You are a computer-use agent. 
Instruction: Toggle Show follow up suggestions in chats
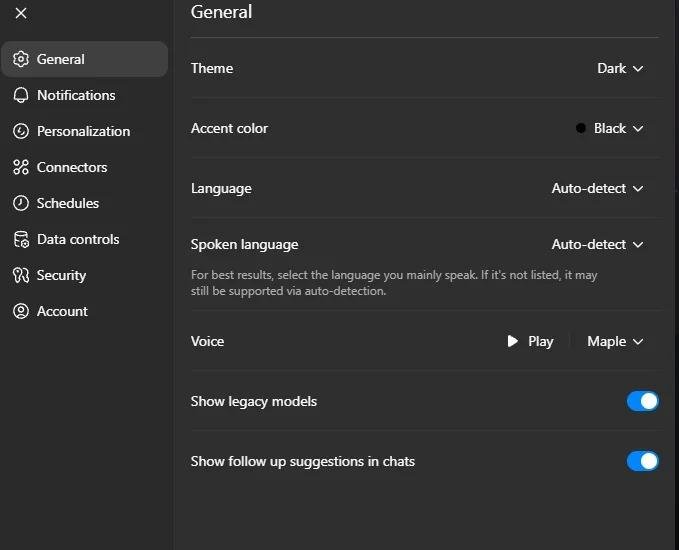(643, 461)
